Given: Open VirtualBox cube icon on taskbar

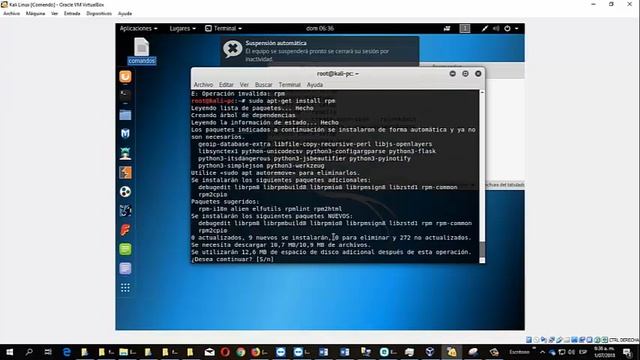Looking at the screenshot, I should coord(430,352).
